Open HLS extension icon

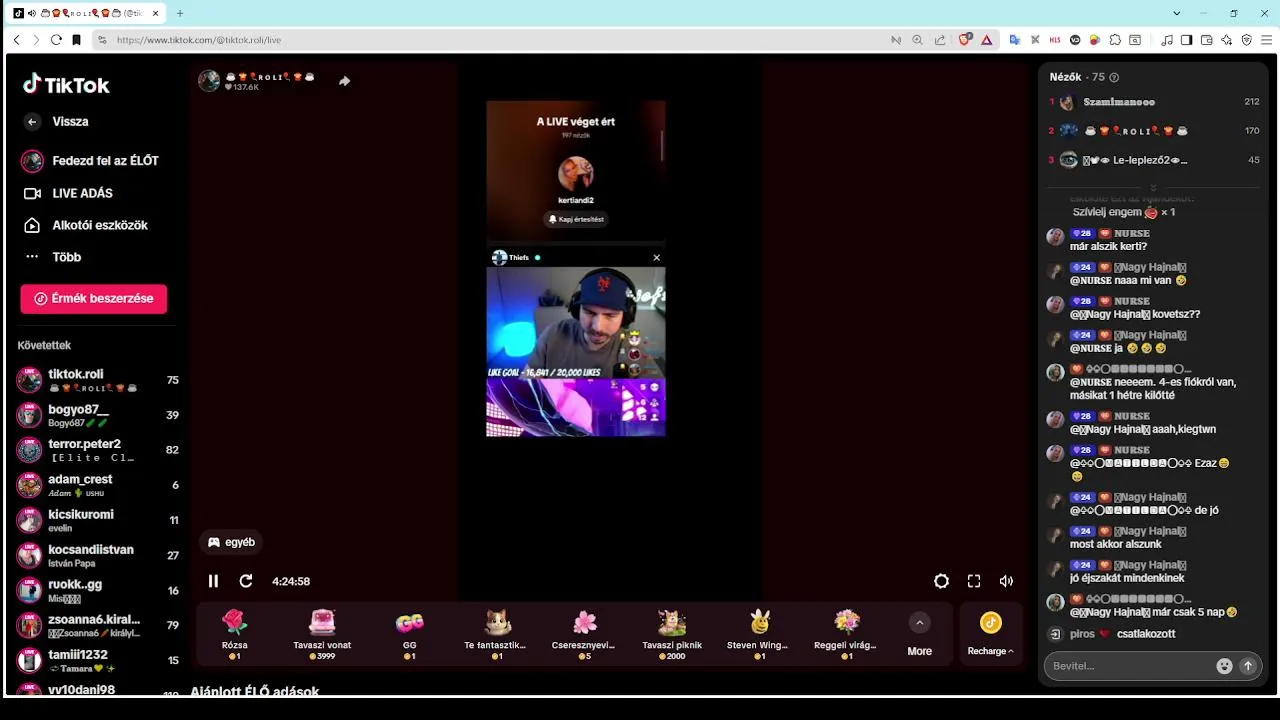[x=1055, y=40]
